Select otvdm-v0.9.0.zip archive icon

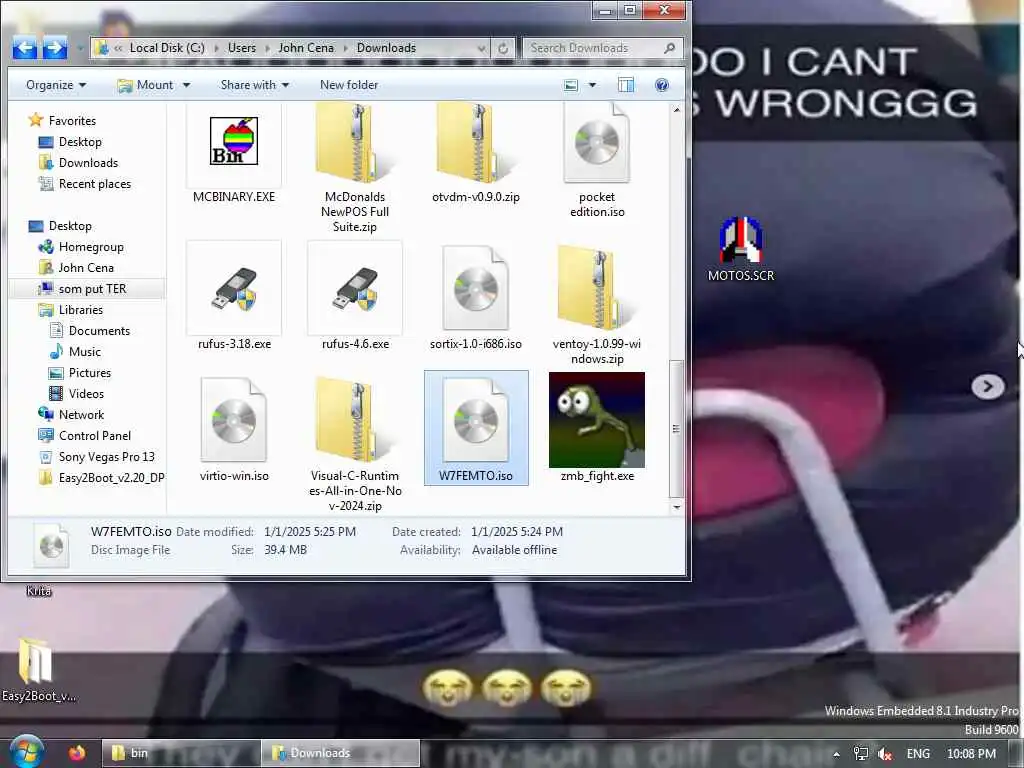point(475,144)
